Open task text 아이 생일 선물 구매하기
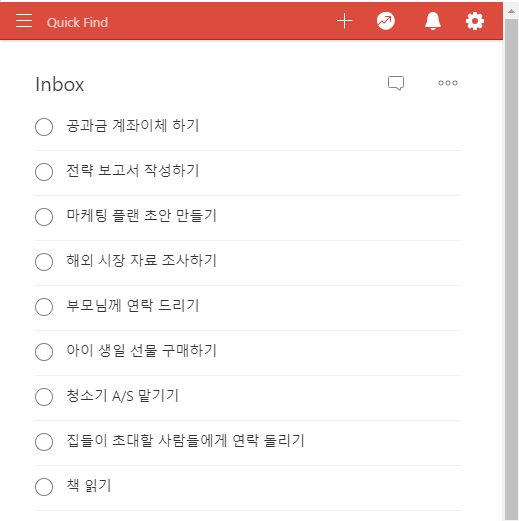Viewport: 519px width, 521px height. coord(142,351)
